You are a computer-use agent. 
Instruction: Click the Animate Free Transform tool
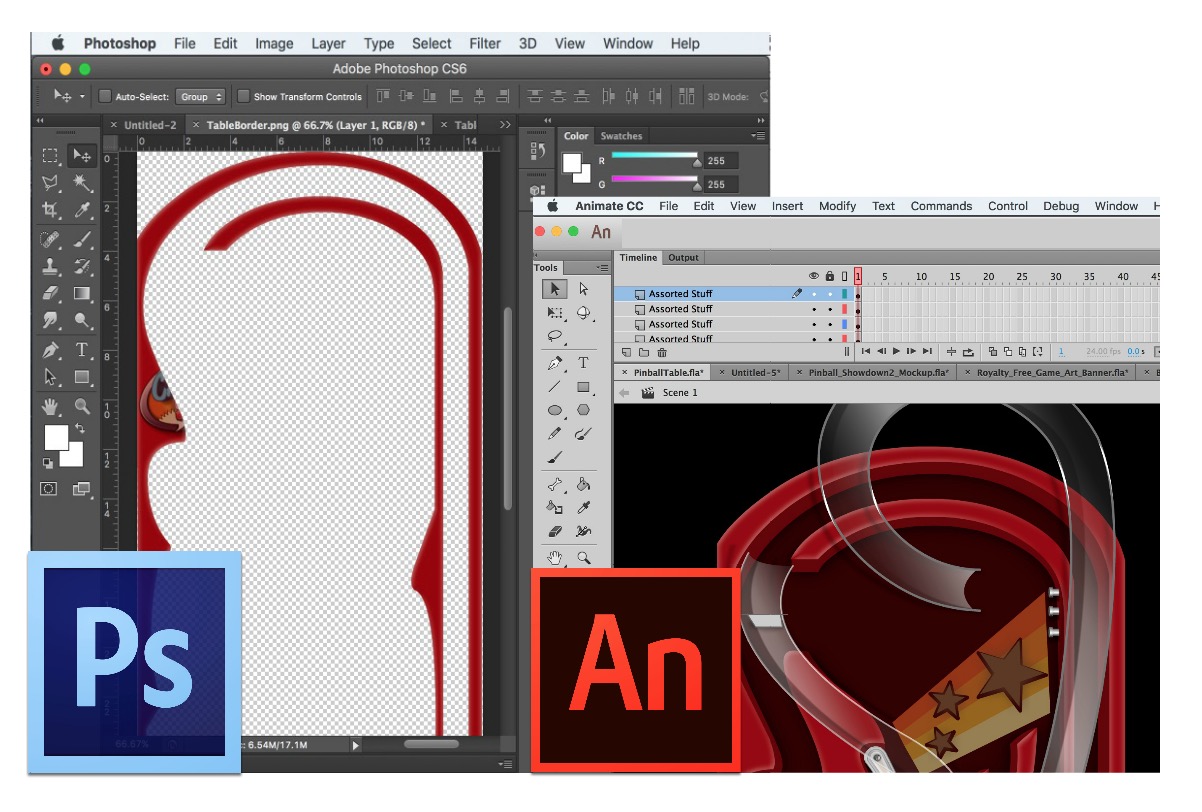point(554,313)
